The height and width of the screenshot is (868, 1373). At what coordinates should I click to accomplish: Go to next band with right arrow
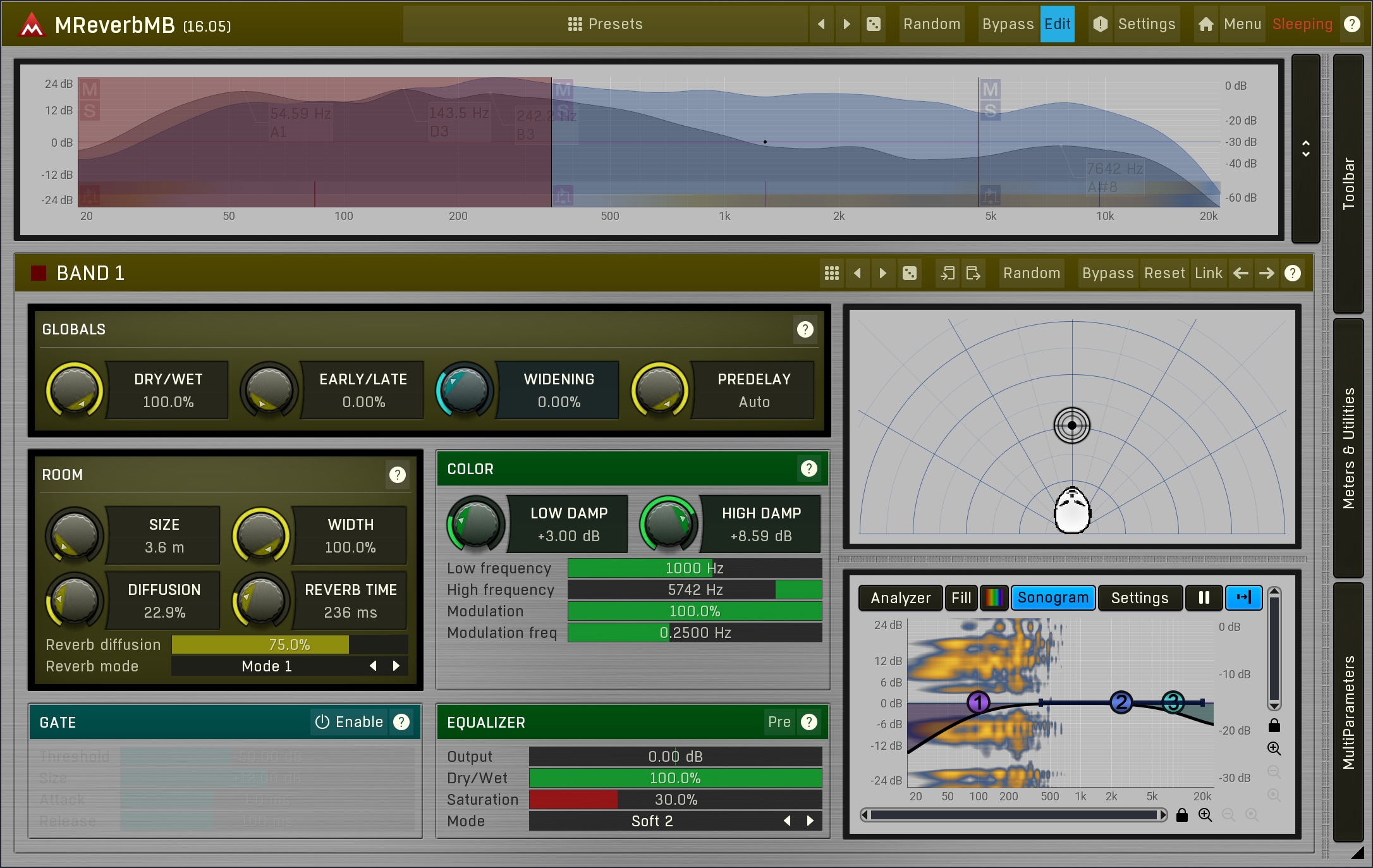[x=1267, y=273]
